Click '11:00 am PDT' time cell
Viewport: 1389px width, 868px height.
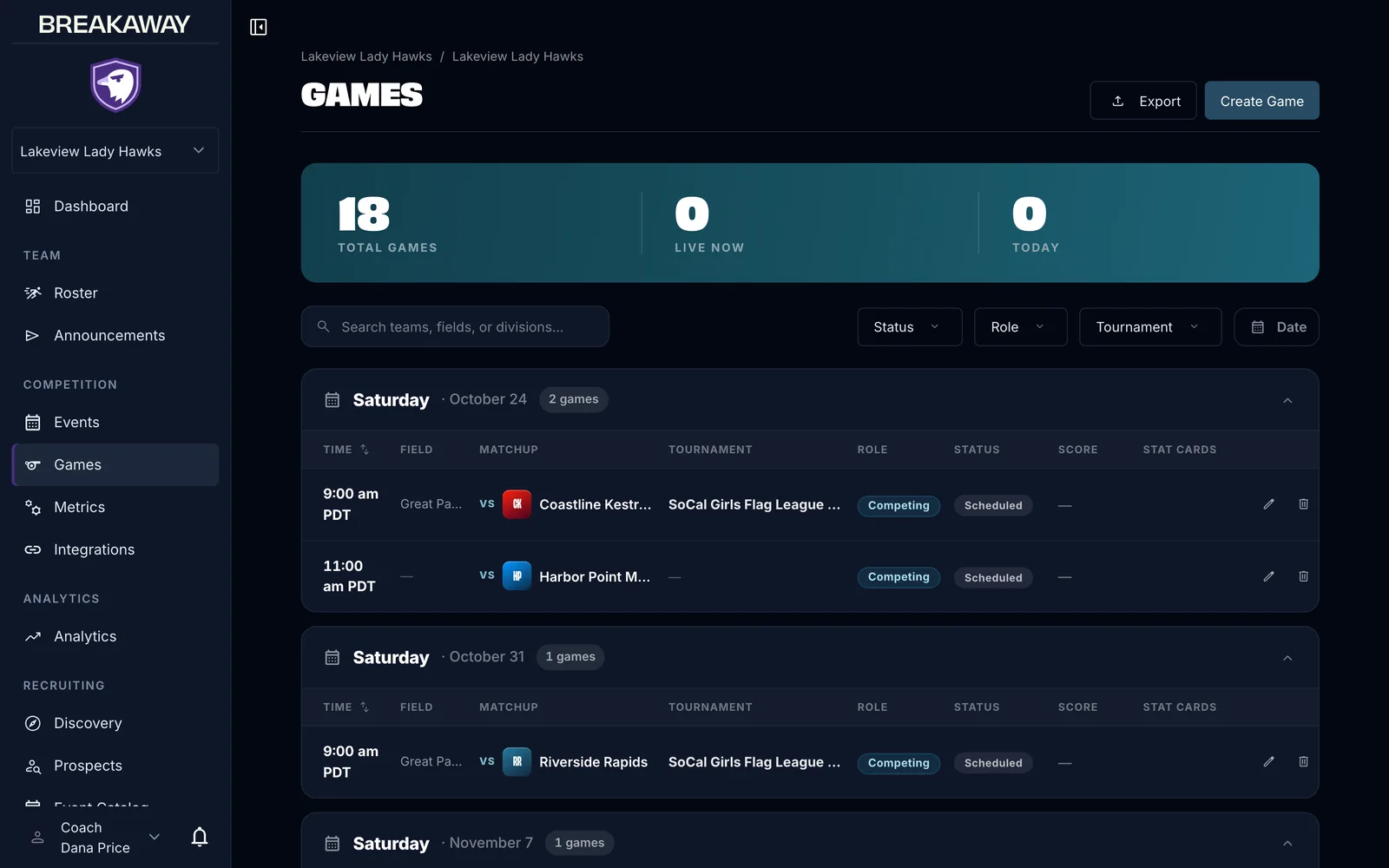pyautogui.click(x=349, y=576)
